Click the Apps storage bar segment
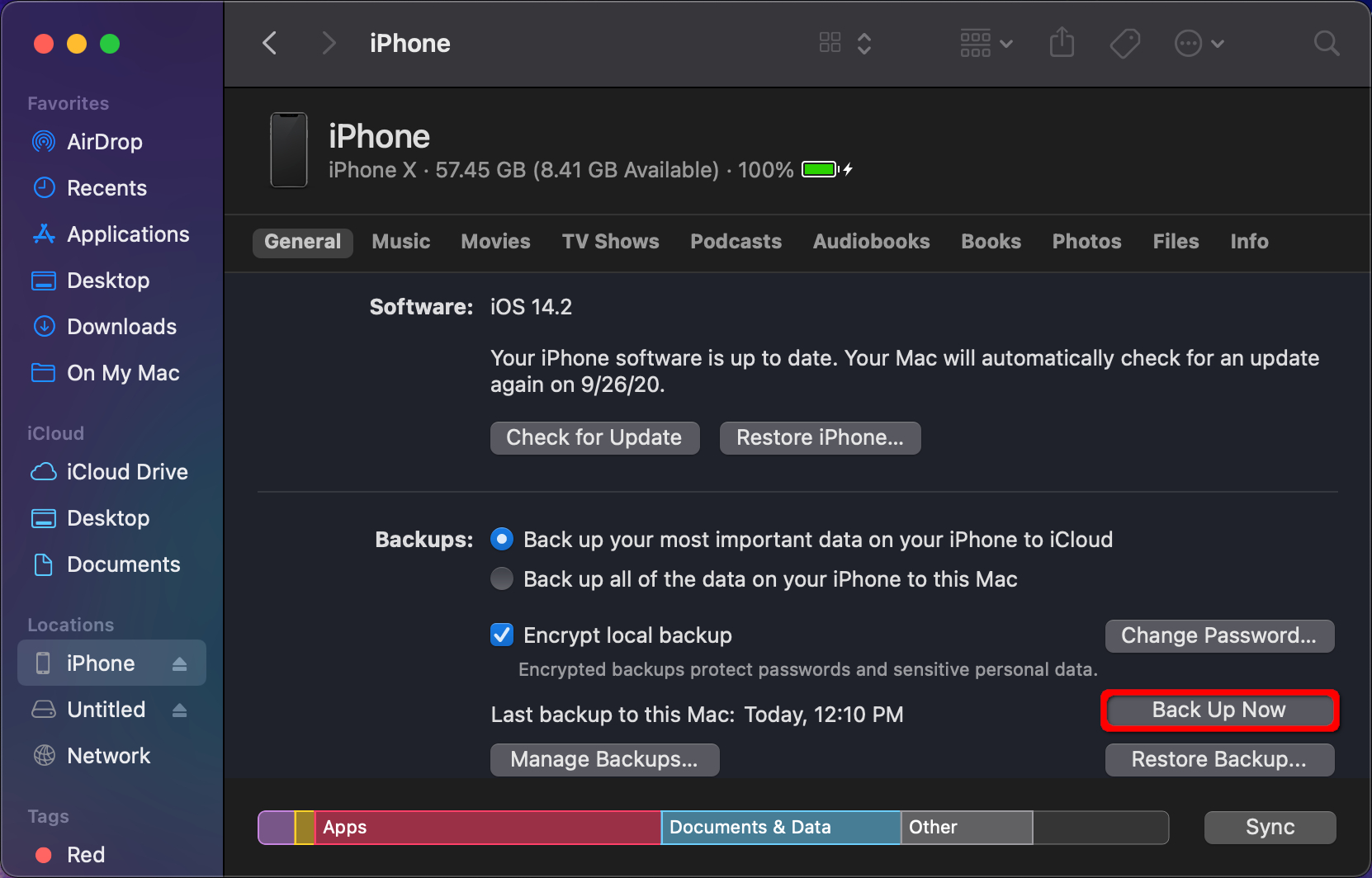 (x=487, y=828)
